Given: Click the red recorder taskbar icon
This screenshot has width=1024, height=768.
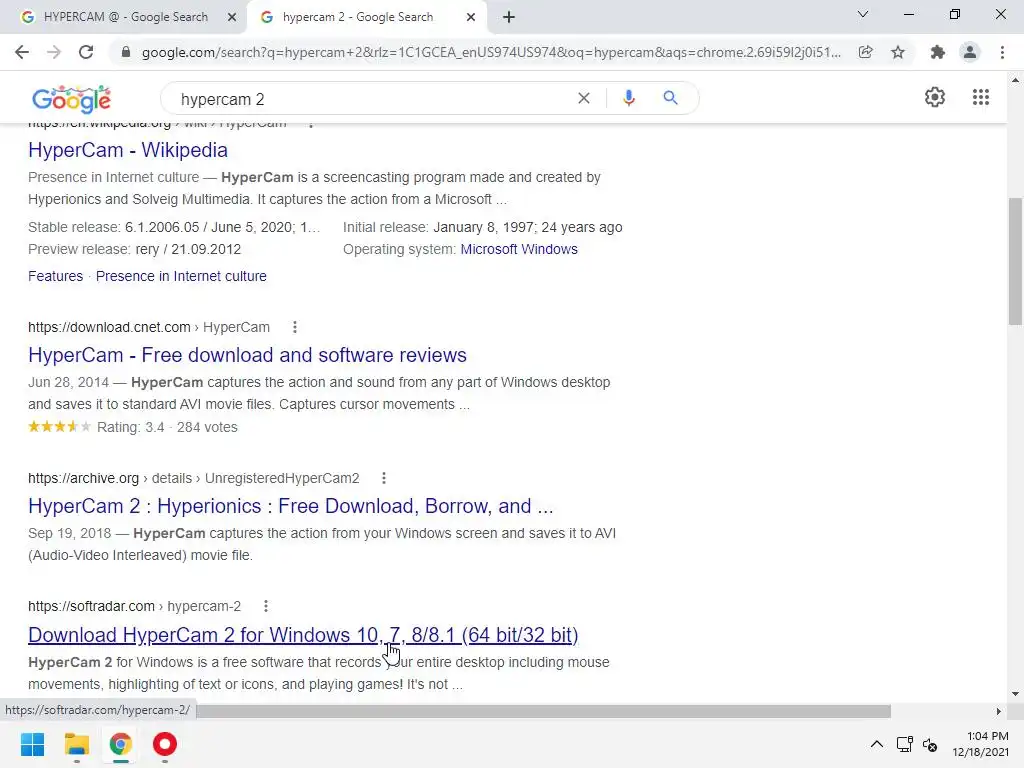Looking at the screenshot, I should tap(165, 744).
